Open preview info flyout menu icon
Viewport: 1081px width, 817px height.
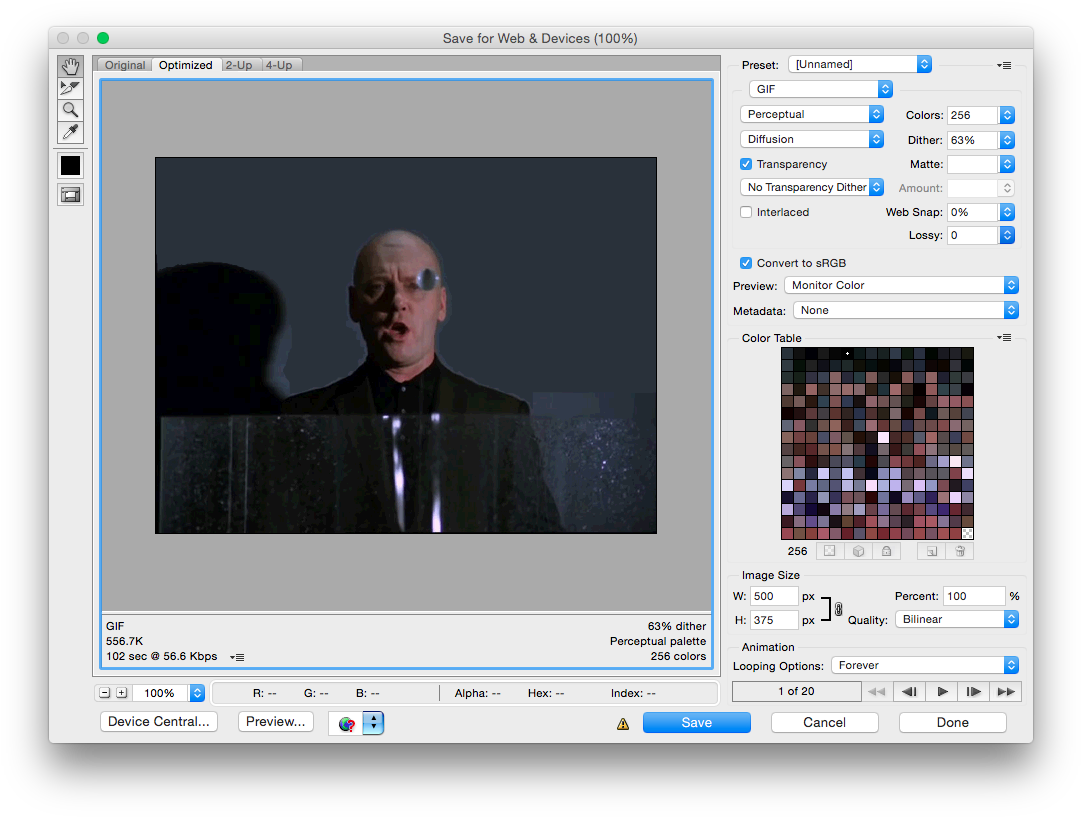pyautogui.click(x=237, y=657)
